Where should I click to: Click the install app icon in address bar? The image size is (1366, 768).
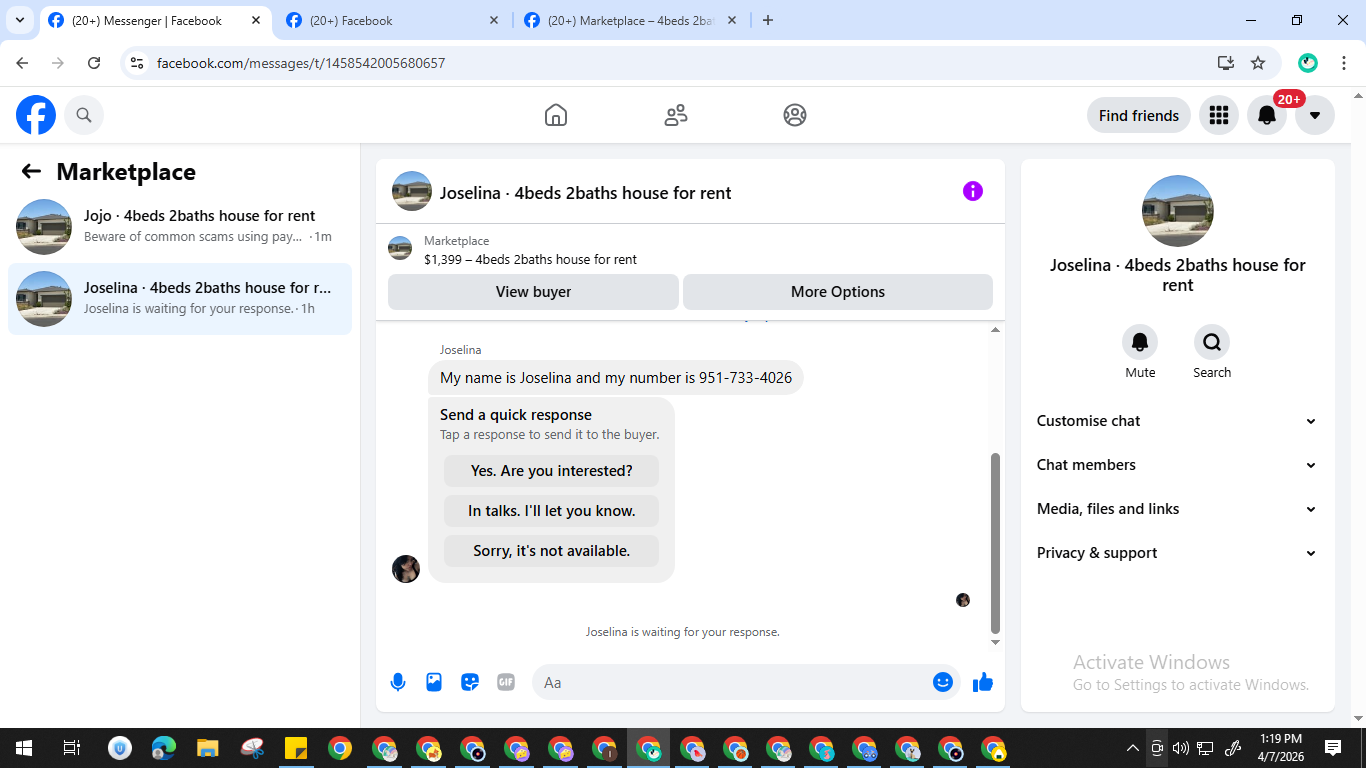[1226, 63]
